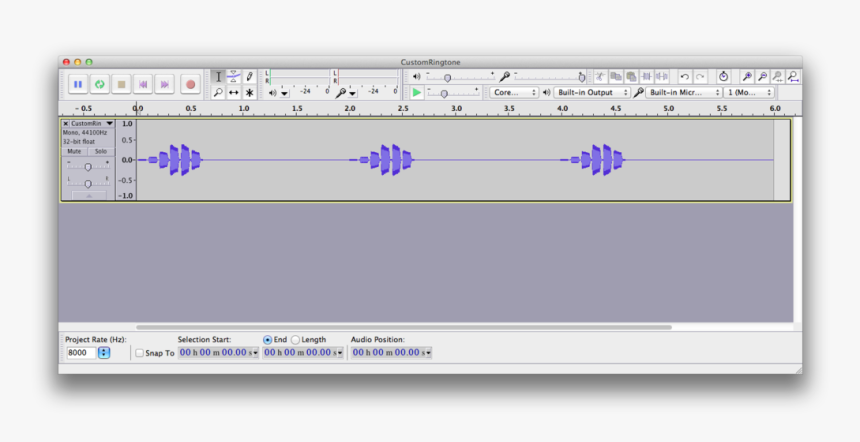Click the timeline ruler at 3.0
The height and width of the screenshot is (442, 860).
[x=456, y=109]
